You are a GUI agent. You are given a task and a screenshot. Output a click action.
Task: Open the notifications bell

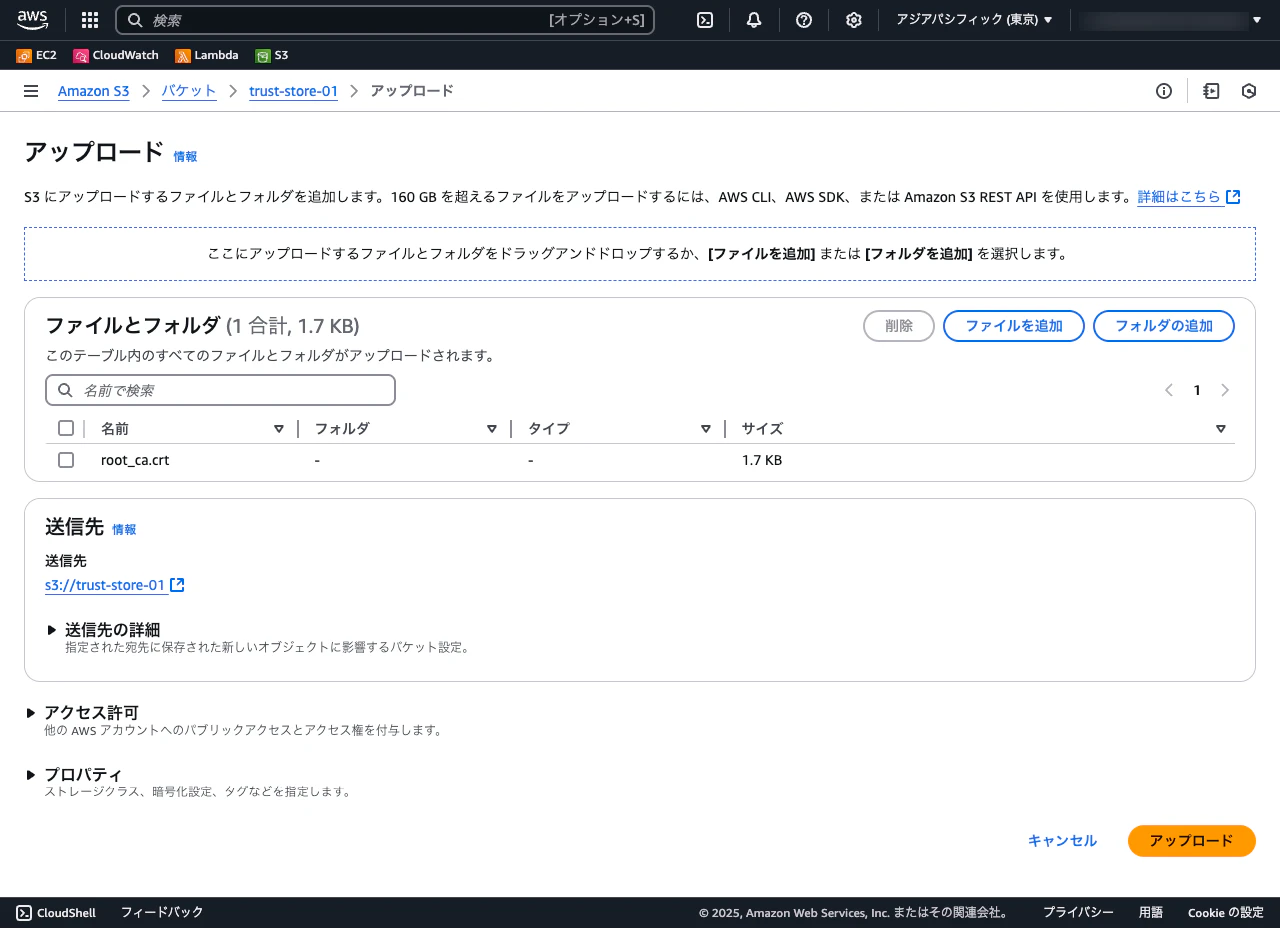[754, 20]
